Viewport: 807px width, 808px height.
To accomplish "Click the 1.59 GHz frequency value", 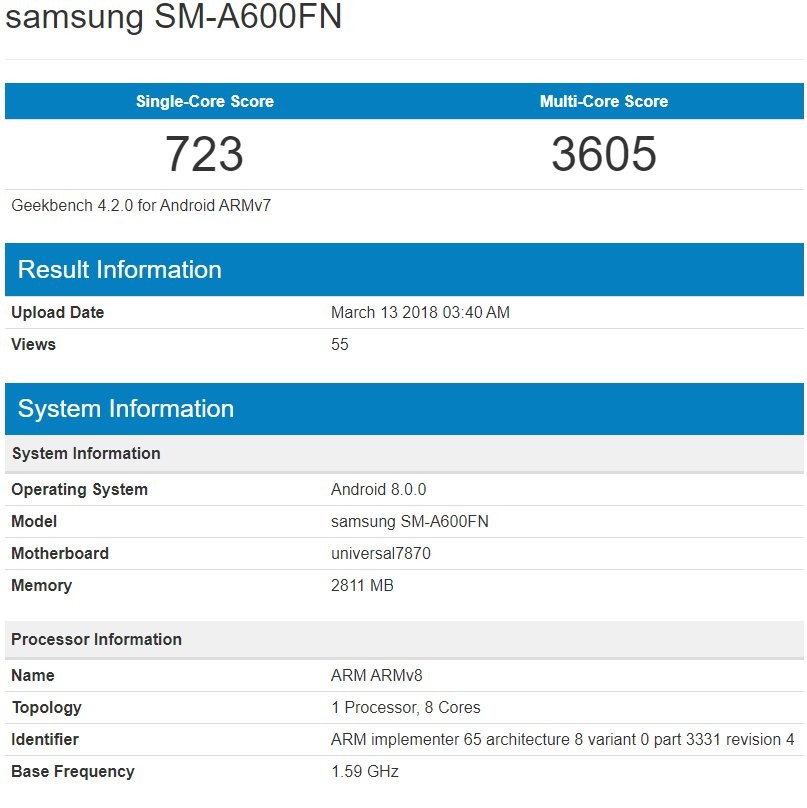I will pos(365,771).
